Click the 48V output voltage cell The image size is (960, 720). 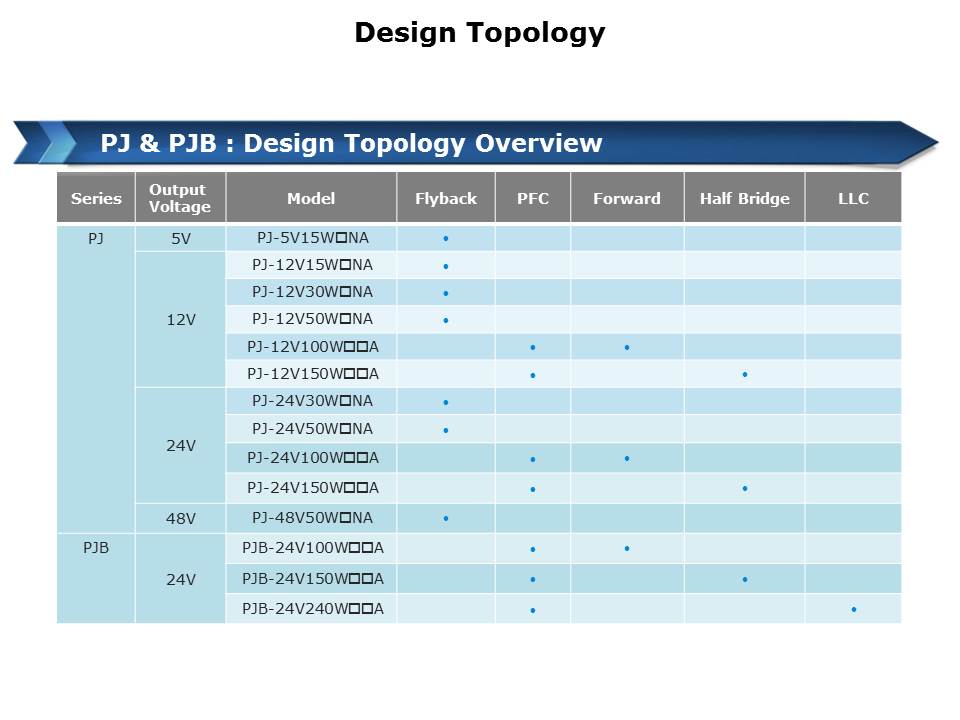pos(180,518)
